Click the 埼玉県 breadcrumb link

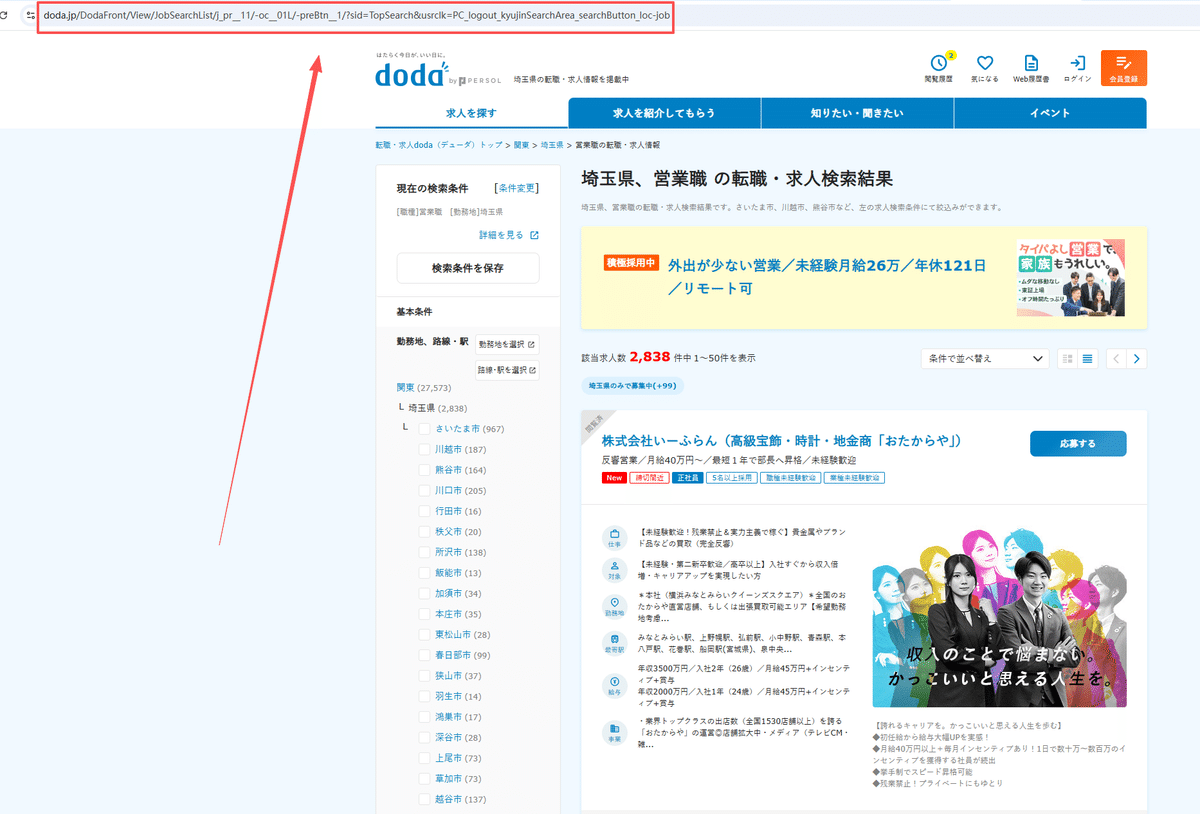click(552, 145)
